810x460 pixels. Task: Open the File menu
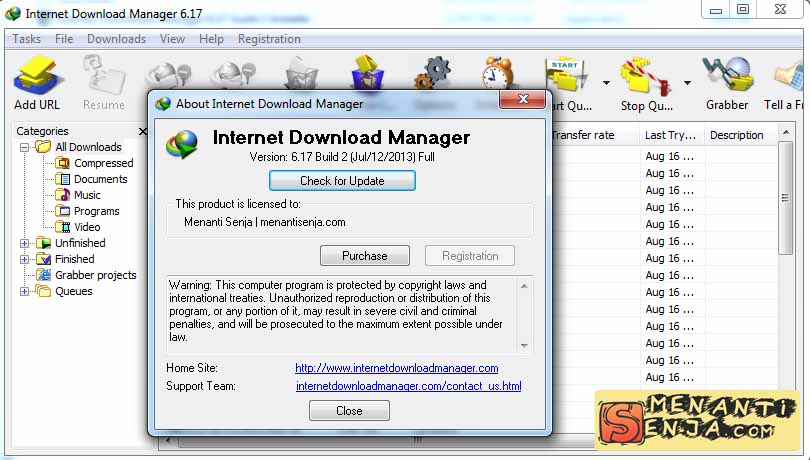pos(64,39)
